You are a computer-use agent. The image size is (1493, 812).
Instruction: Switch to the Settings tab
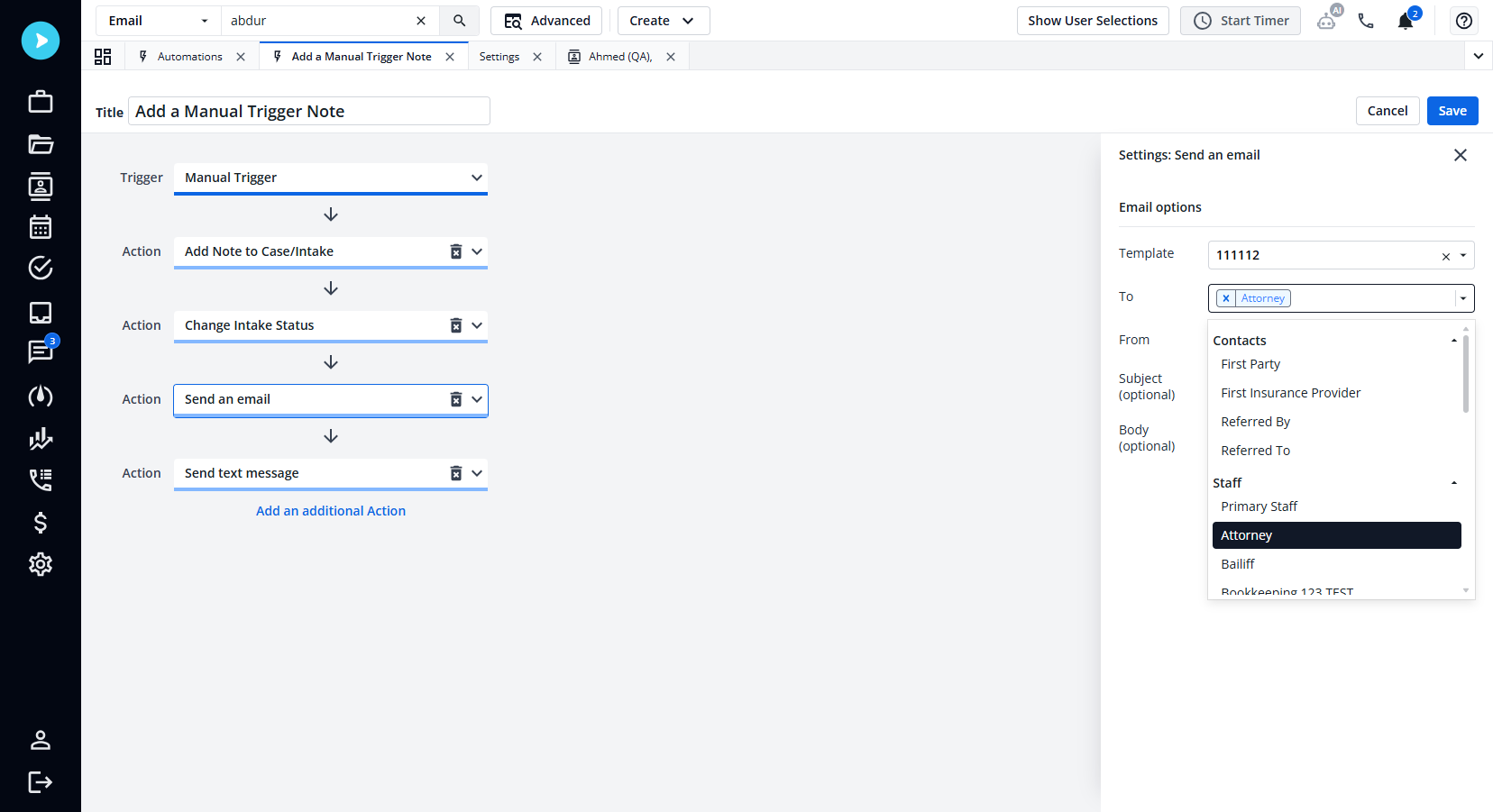tap(499, 56)
